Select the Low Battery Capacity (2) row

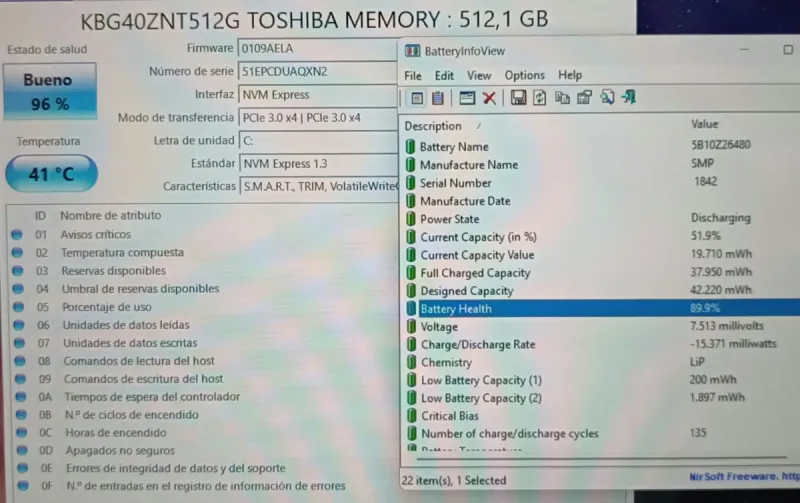pyautogui.click(x=601, y=398)
